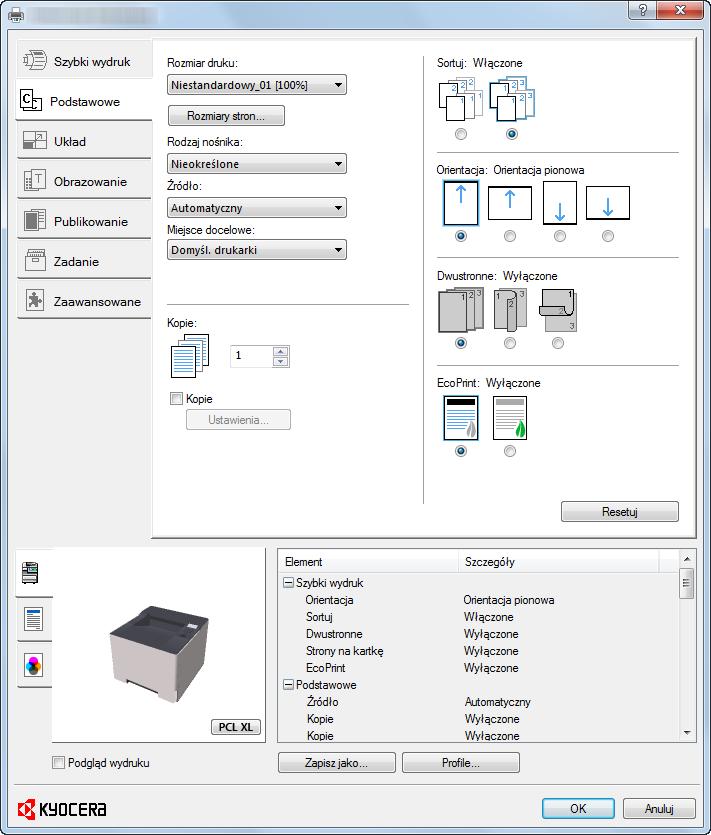Select the Dwustronne row in the settings list
Image resolution: width=711 pixels, height=835 pixels.
[479, 634]
